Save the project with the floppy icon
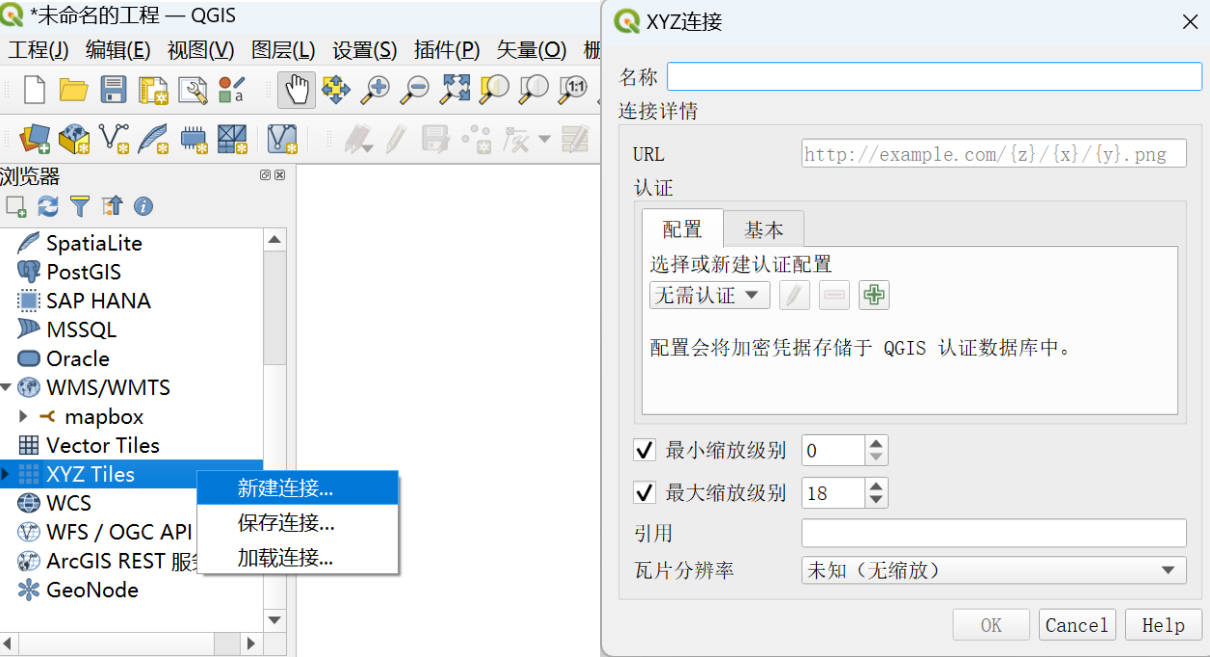 click(113, 89)
